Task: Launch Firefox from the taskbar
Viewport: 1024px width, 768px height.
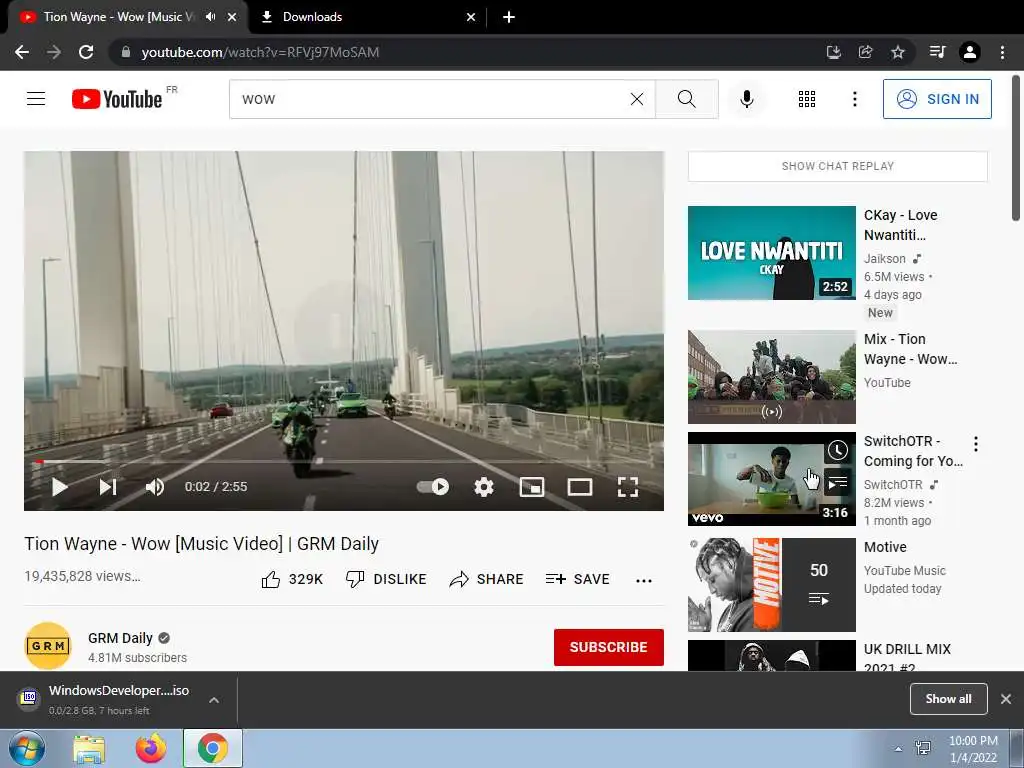Action: [151, 749]
